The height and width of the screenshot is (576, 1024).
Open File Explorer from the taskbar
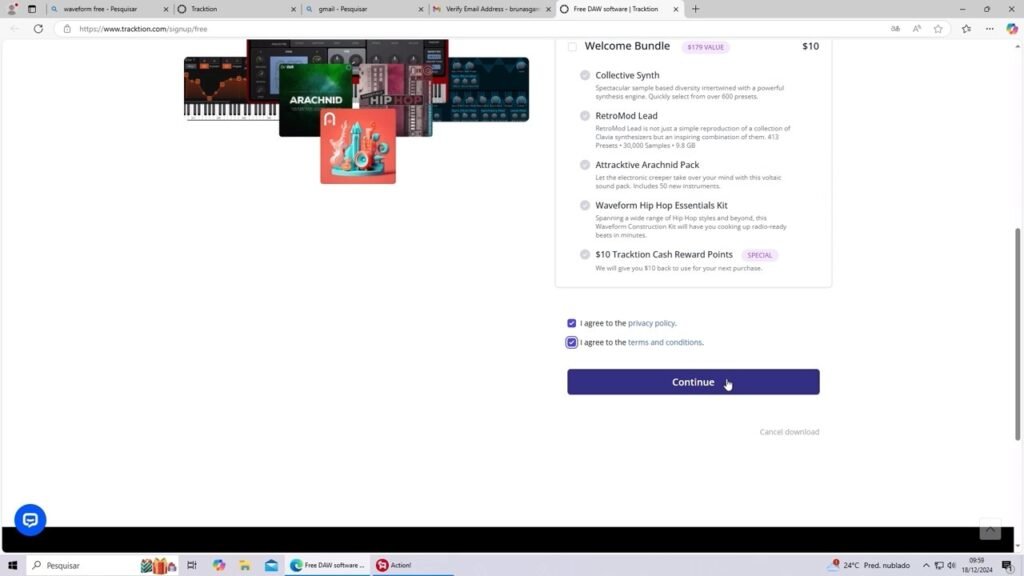point(245,566)
